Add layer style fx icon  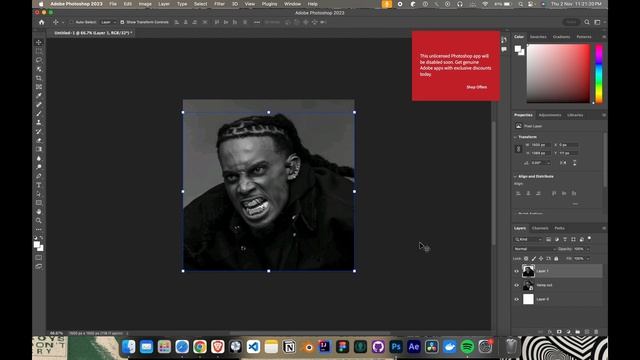(549, 332)
